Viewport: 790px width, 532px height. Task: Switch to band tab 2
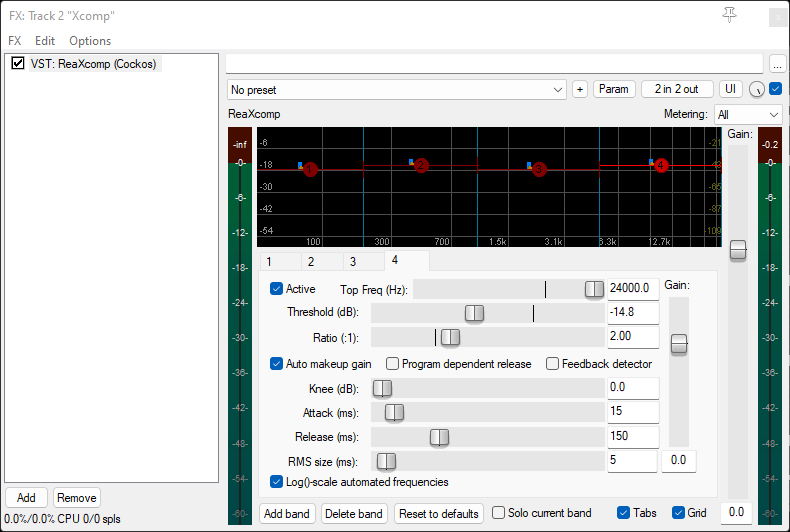coord(322,261)
